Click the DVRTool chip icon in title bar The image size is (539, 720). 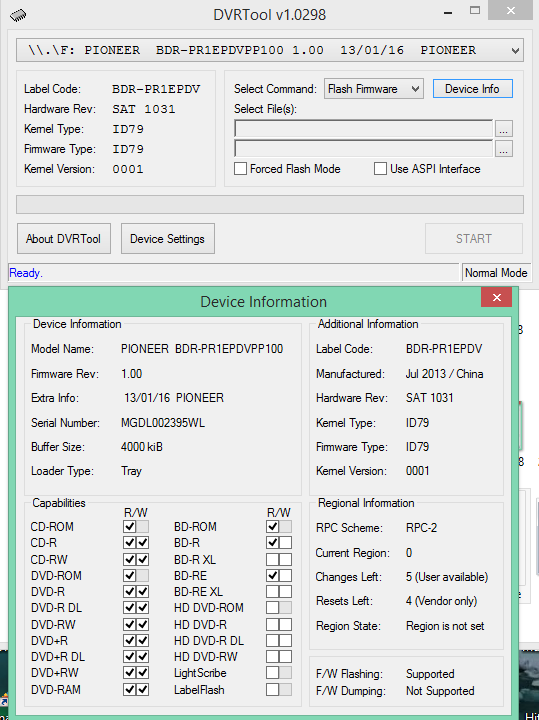[x=18, y=15]
